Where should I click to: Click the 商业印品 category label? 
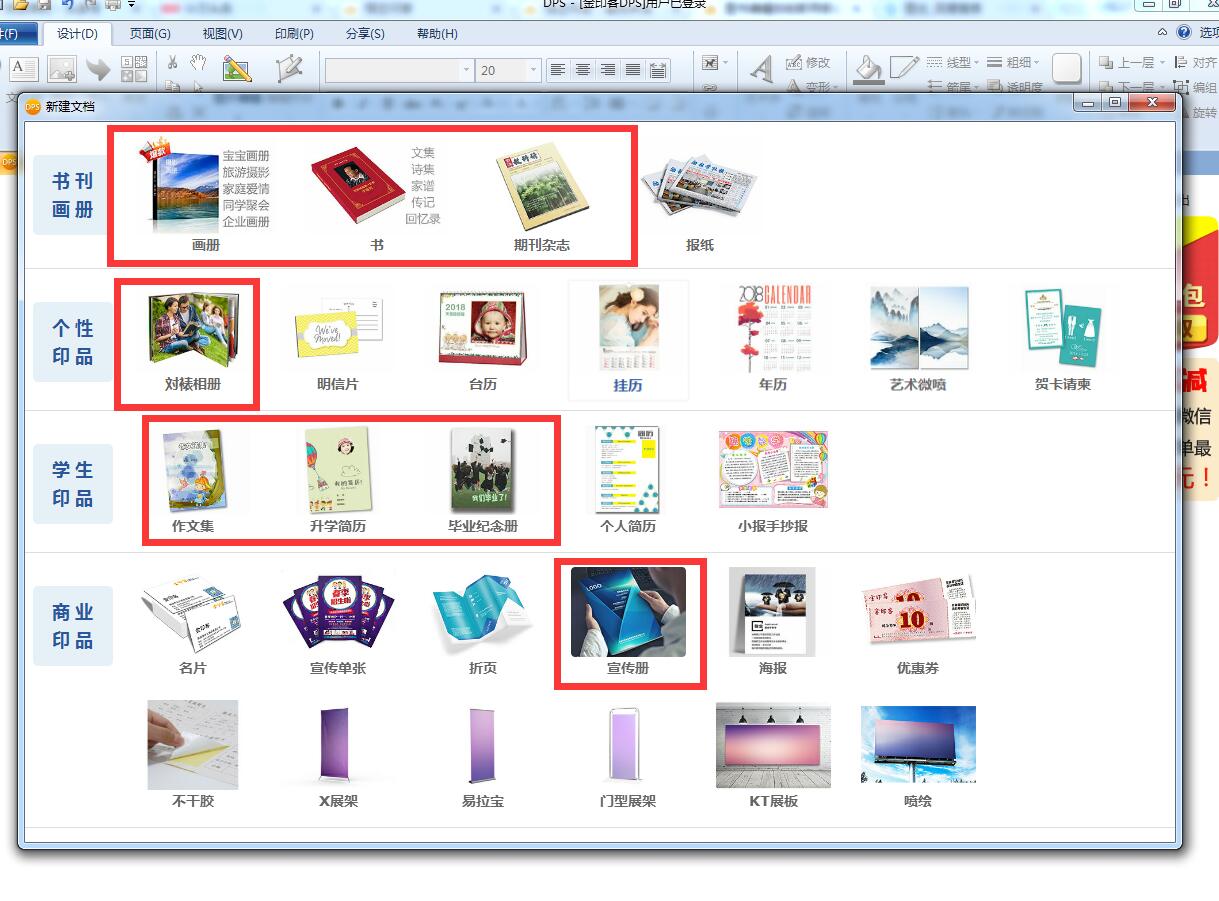pyautogui.click(x=72, y=626)
